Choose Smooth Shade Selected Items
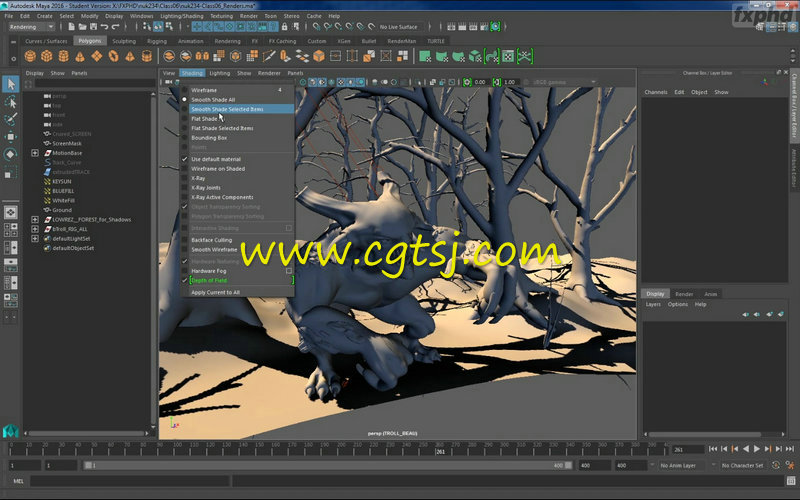This screenshot has height=500, width=800. pyautogui.click(x=227, y=109)
